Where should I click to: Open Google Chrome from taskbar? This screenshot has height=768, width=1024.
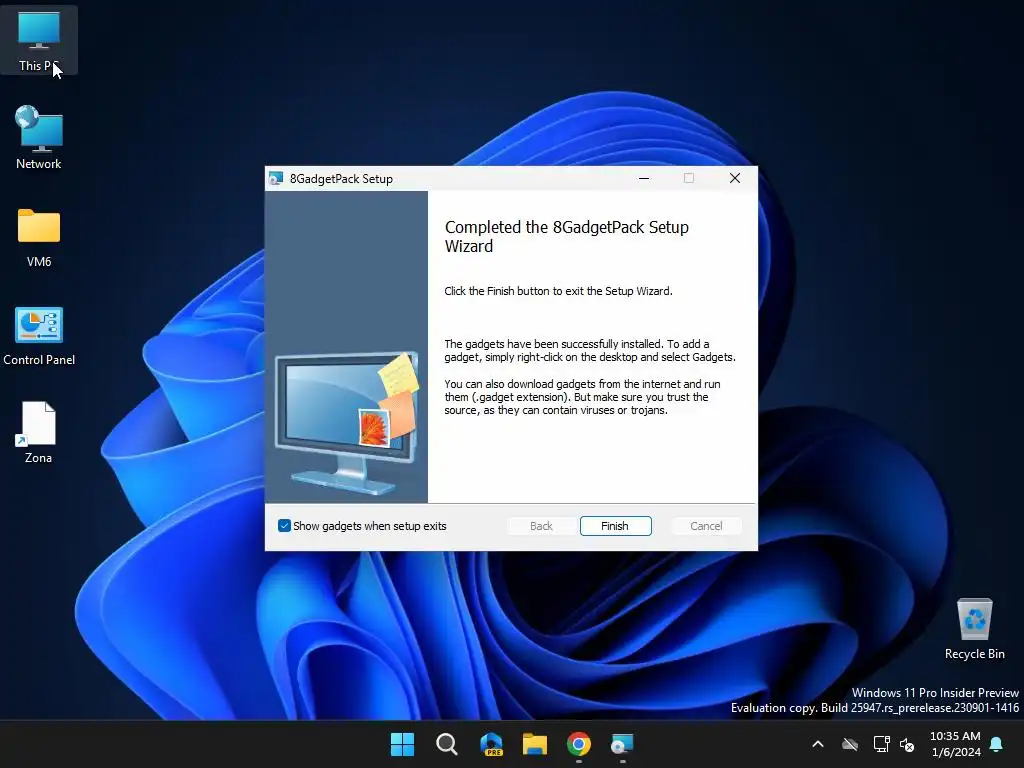[x=579, y=744]
